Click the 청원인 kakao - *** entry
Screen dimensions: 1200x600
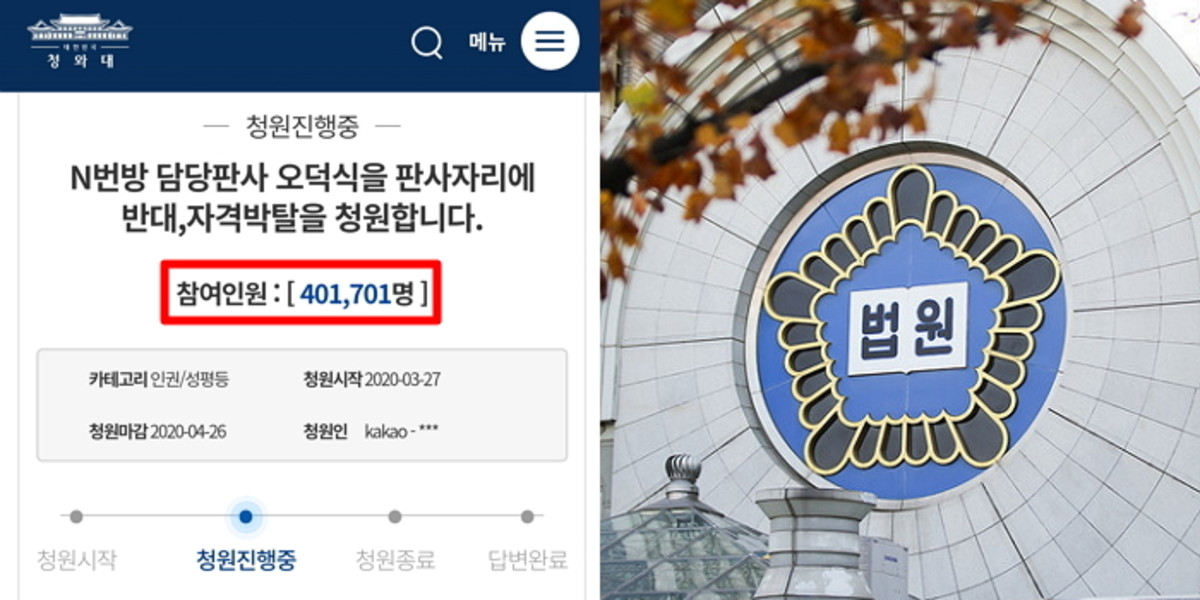click(370, 432)
